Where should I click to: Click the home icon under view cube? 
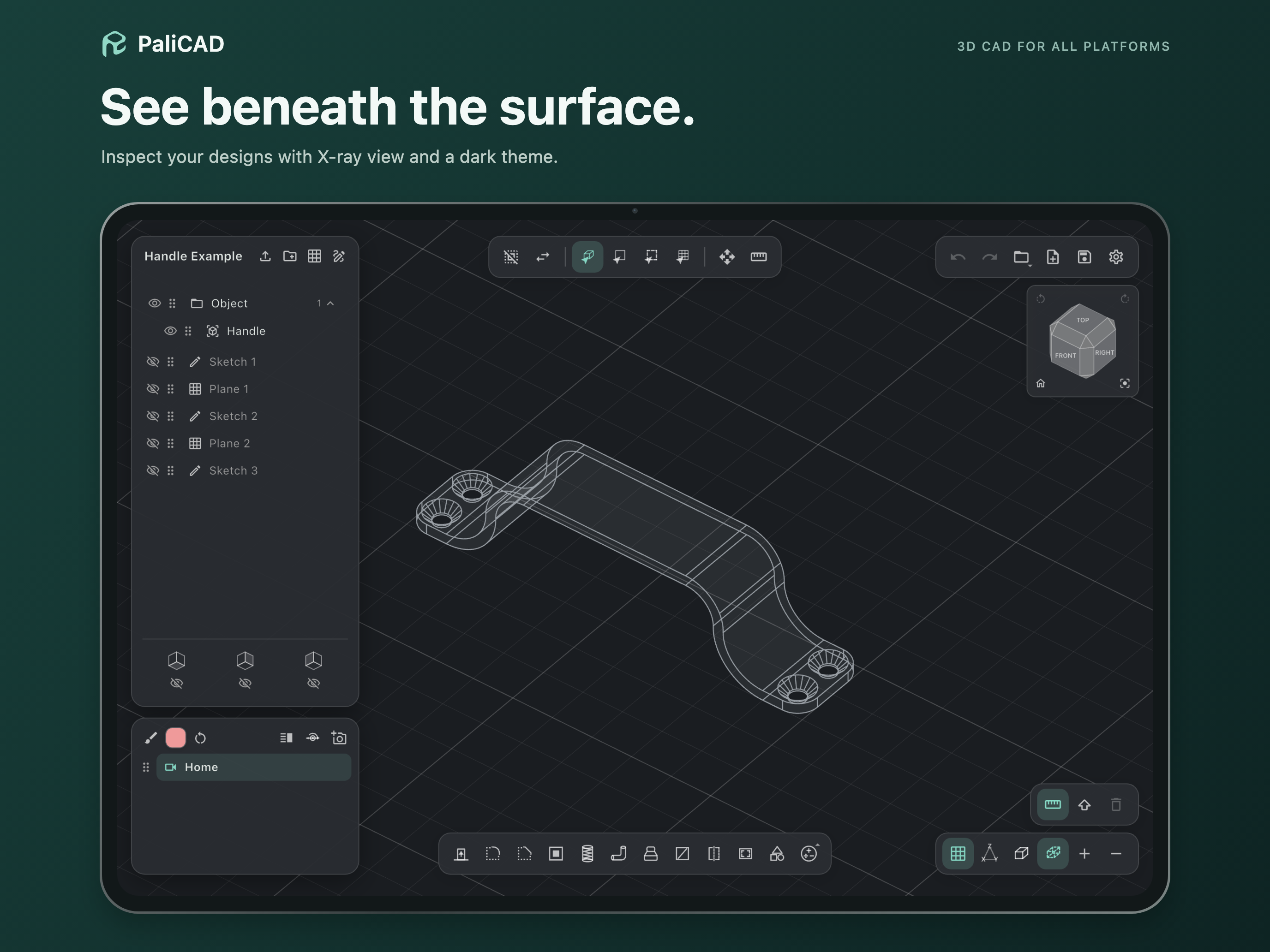tap(1040, 383)
